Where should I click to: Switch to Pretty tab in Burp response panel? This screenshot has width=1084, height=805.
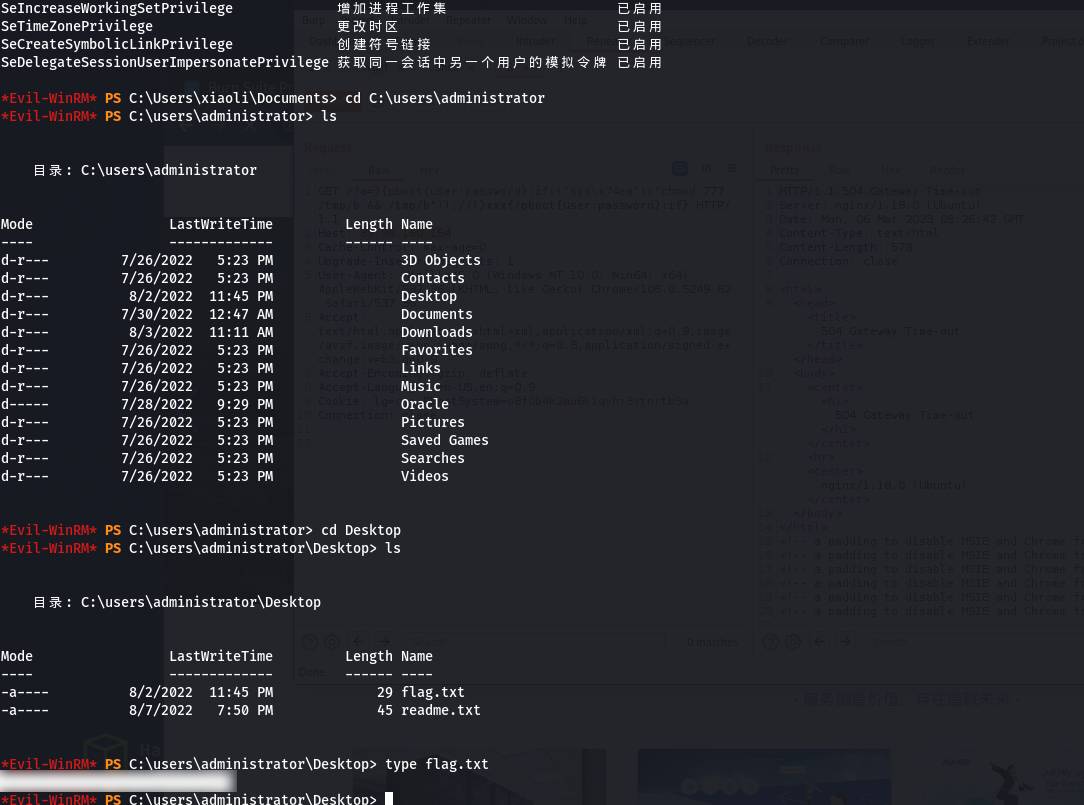(x=784, y=169)
